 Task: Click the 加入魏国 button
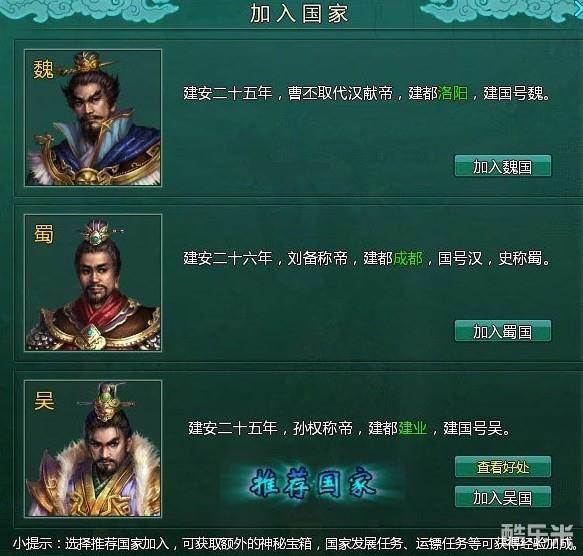pyautogui.click(x=503, y=166)
